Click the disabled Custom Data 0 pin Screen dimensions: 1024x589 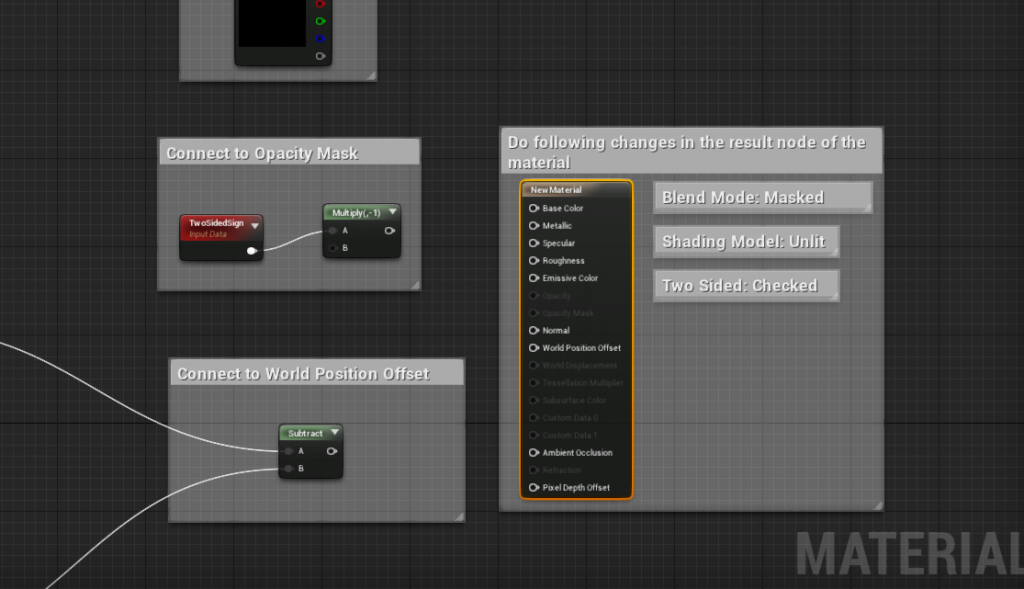tap(534, 418)
